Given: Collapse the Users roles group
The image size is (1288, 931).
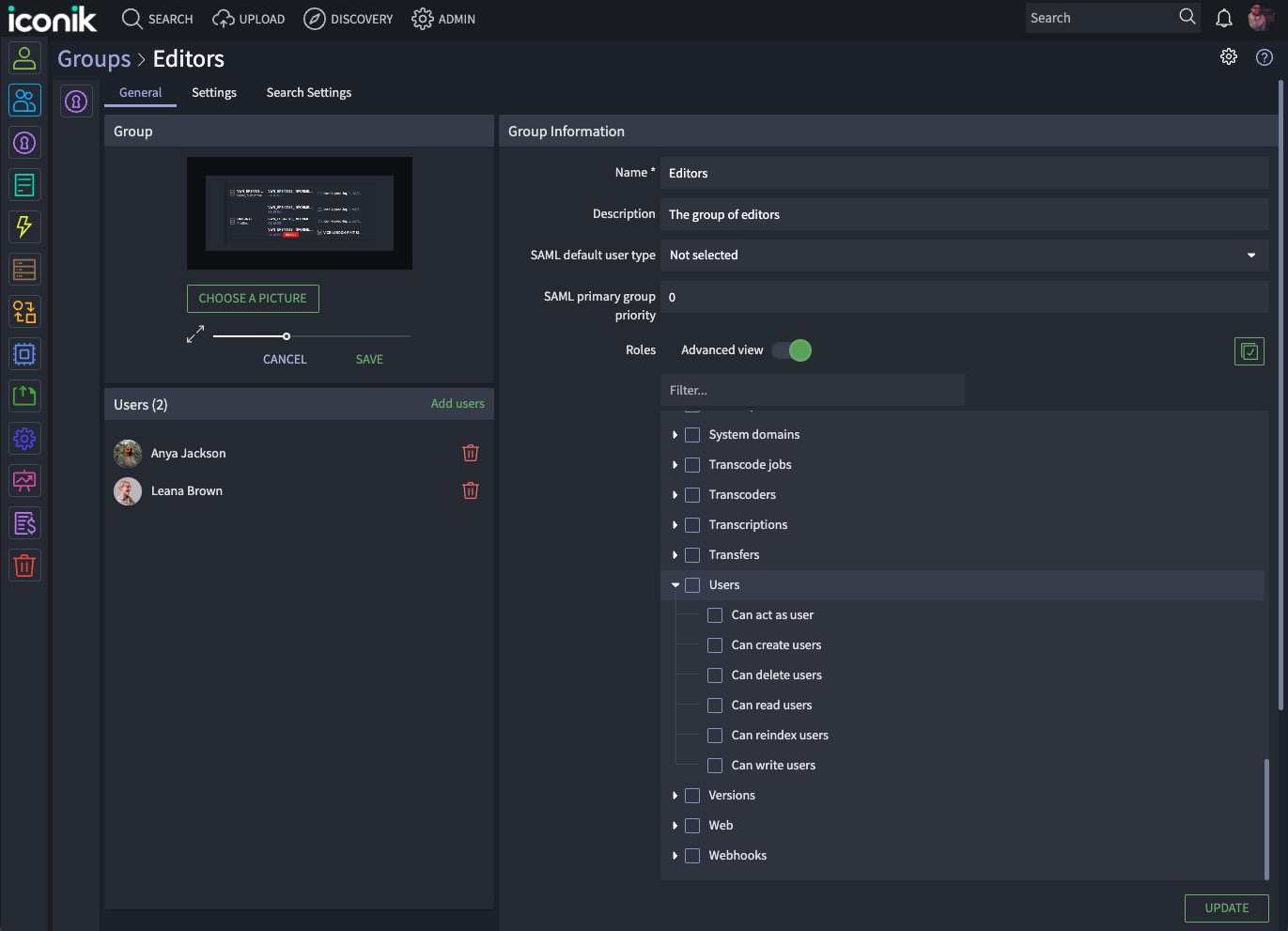Looking at the screenshot, I should point(675,584).
